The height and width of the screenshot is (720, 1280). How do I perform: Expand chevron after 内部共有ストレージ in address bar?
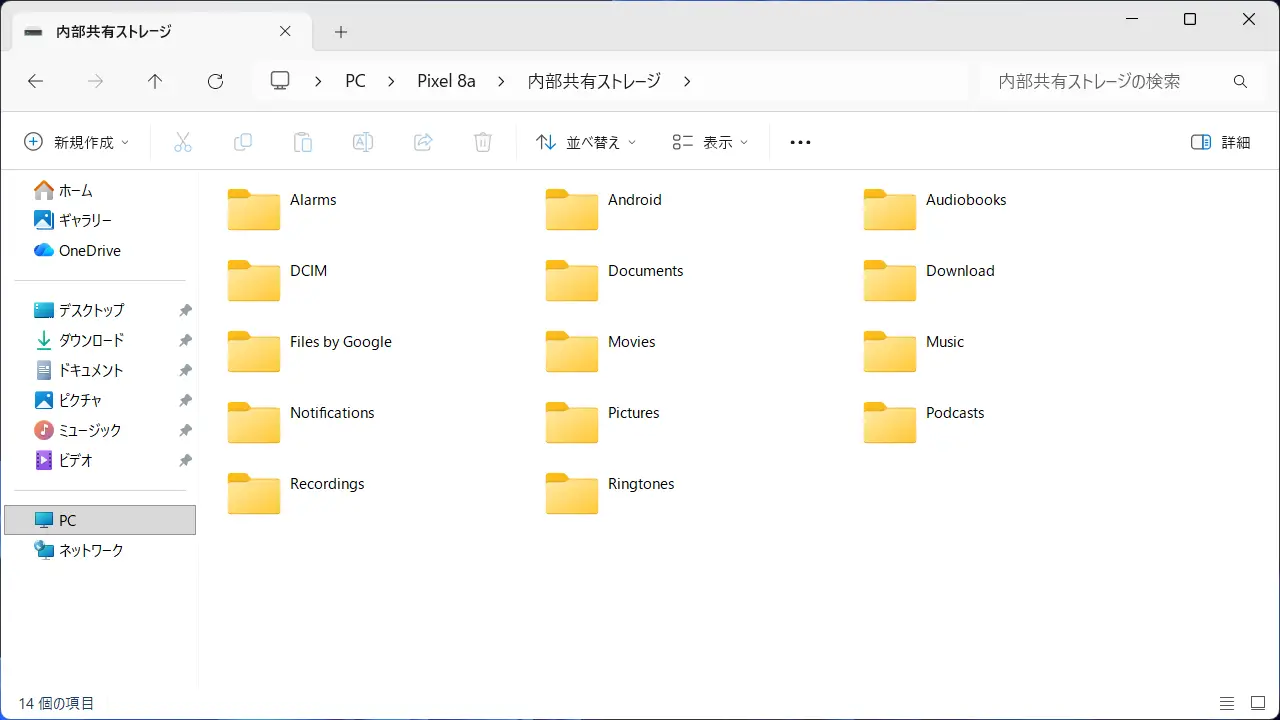coord(687,82)
